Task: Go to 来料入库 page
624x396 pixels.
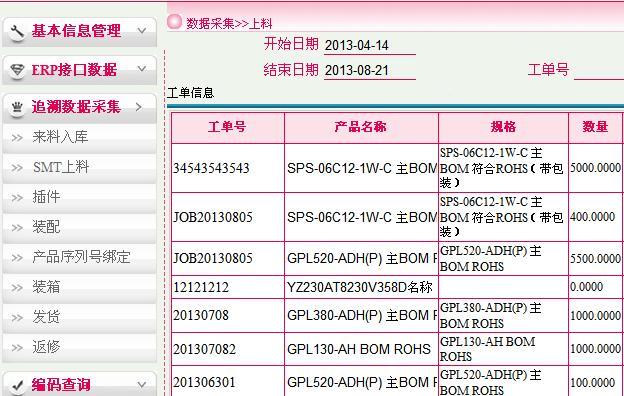Action: [x=80, y=138]
